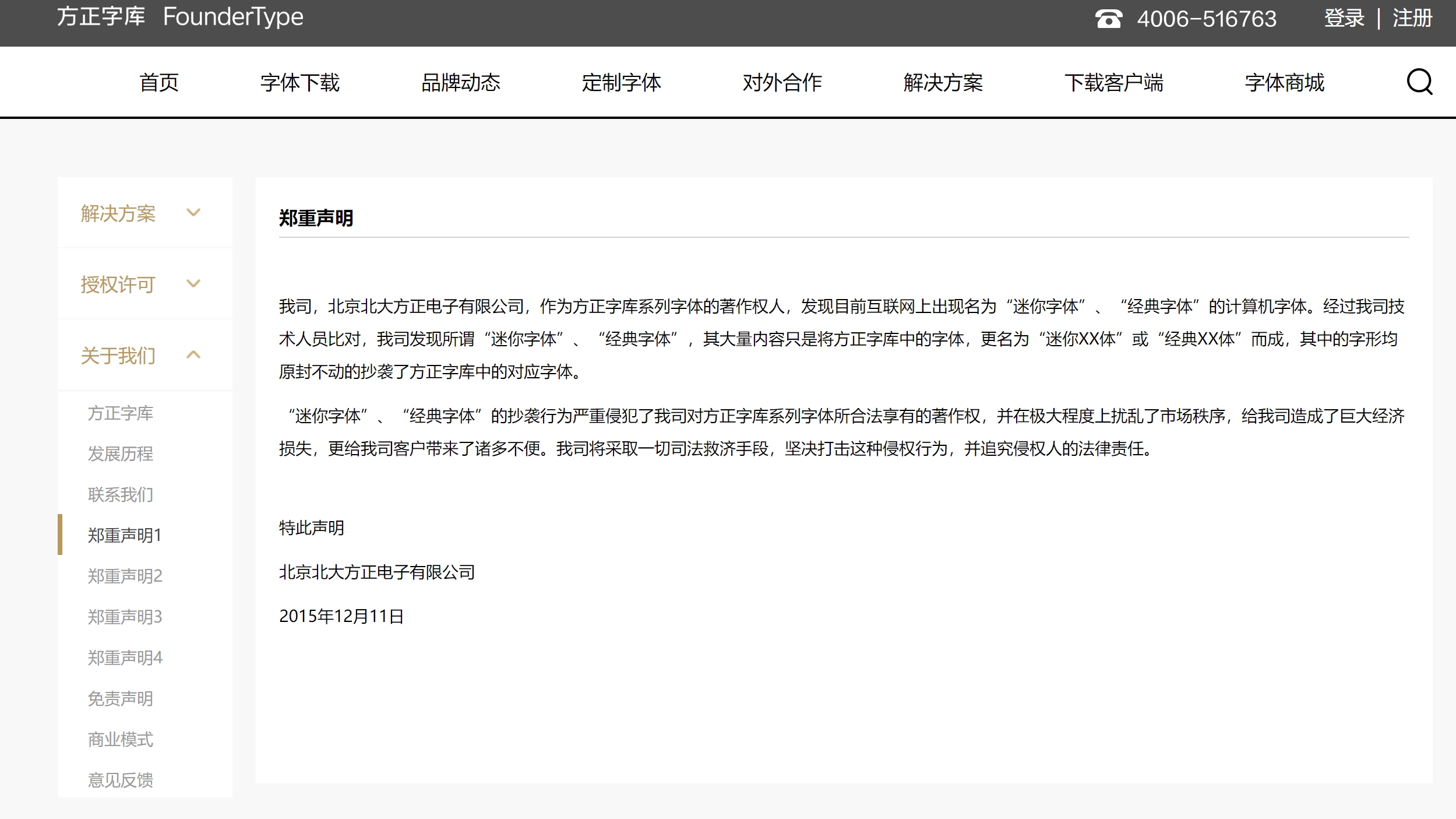Screen dimensions: 1456x819
Task: Open 下载客户端 in the nav bar
Action: (x=1114, y=83)
